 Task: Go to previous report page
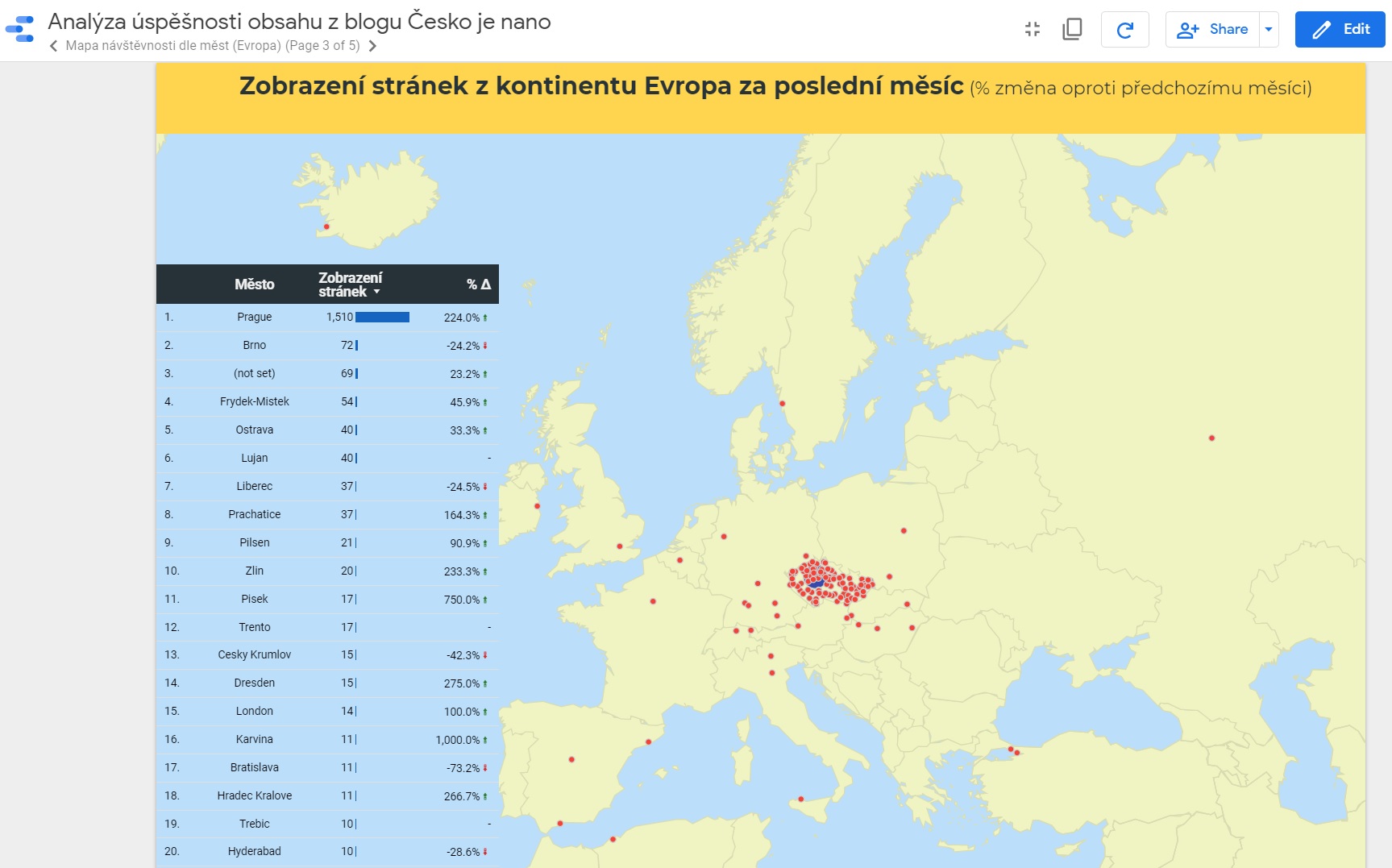(x=54, y=46)
